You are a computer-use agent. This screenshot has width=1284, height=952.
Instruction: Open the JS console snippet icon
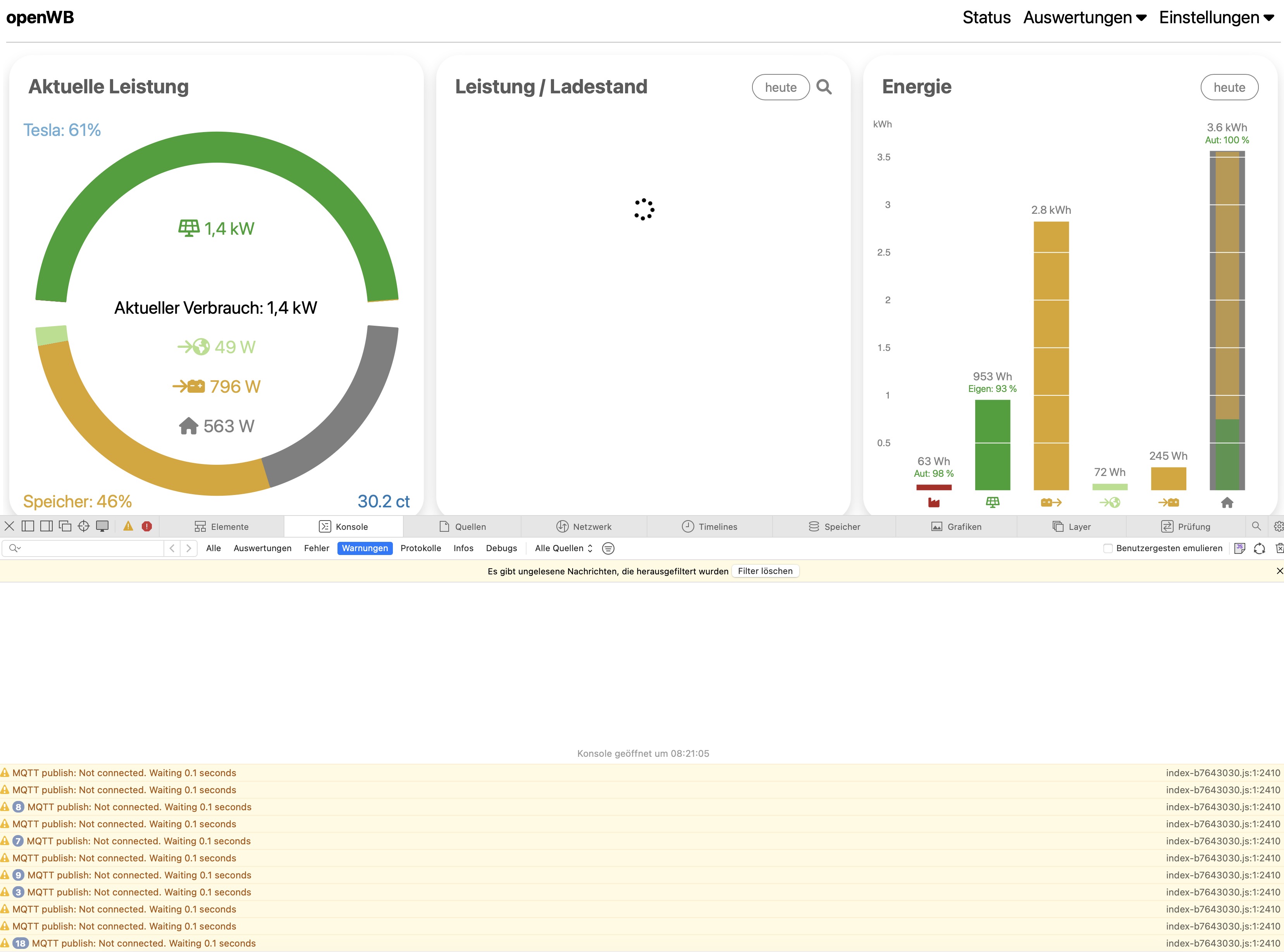pyautogui.click(x=1239, y=548)
